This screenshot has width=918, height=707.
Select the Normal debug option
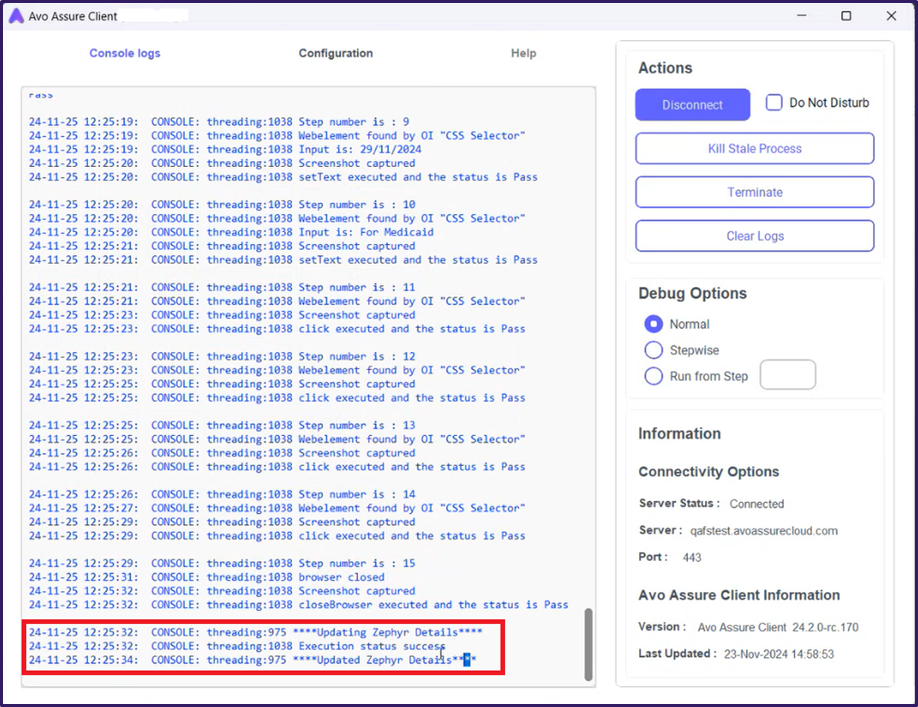click(x=654, y=324)
